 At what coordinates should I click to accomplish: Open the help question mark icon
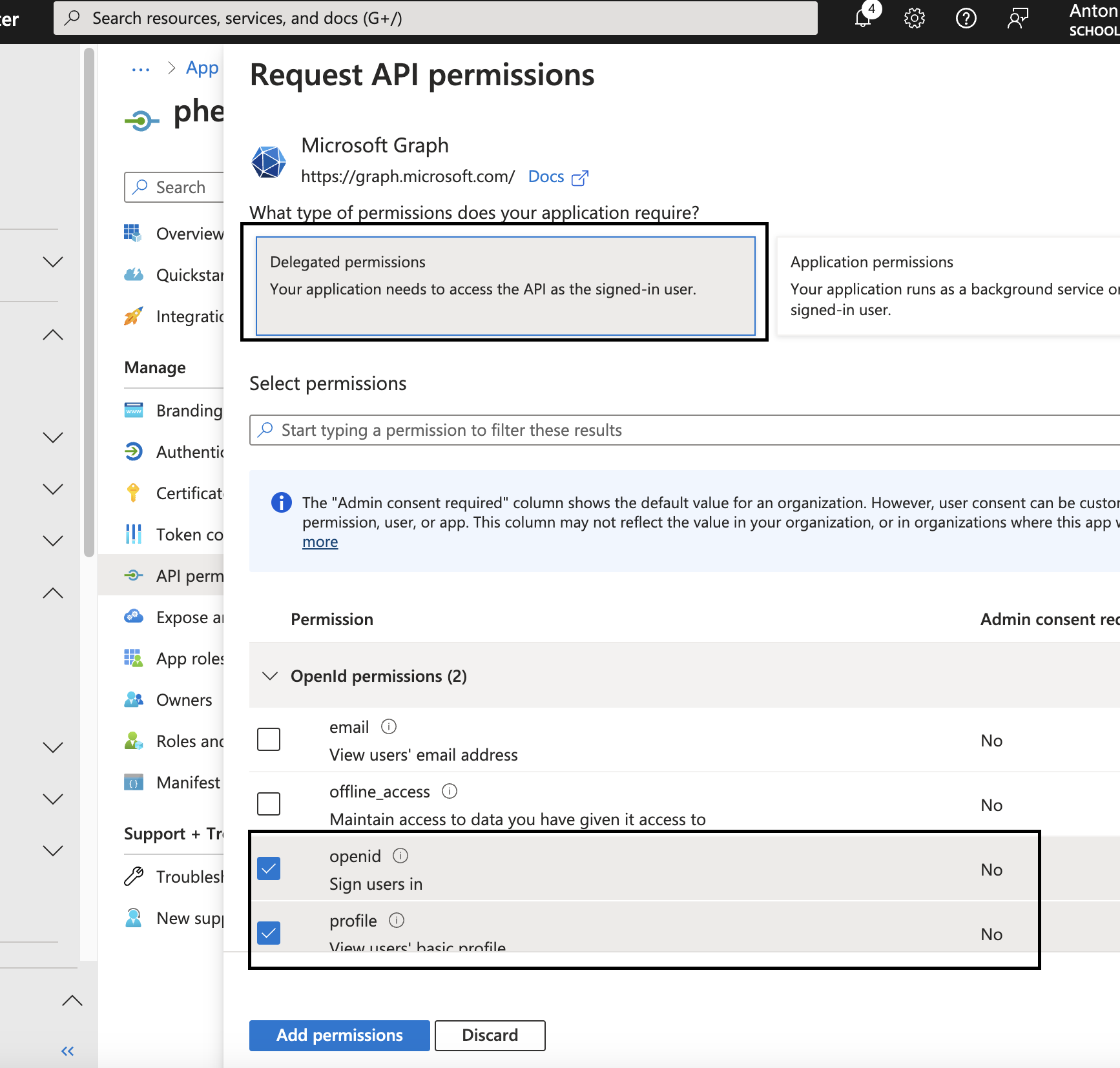966,18
